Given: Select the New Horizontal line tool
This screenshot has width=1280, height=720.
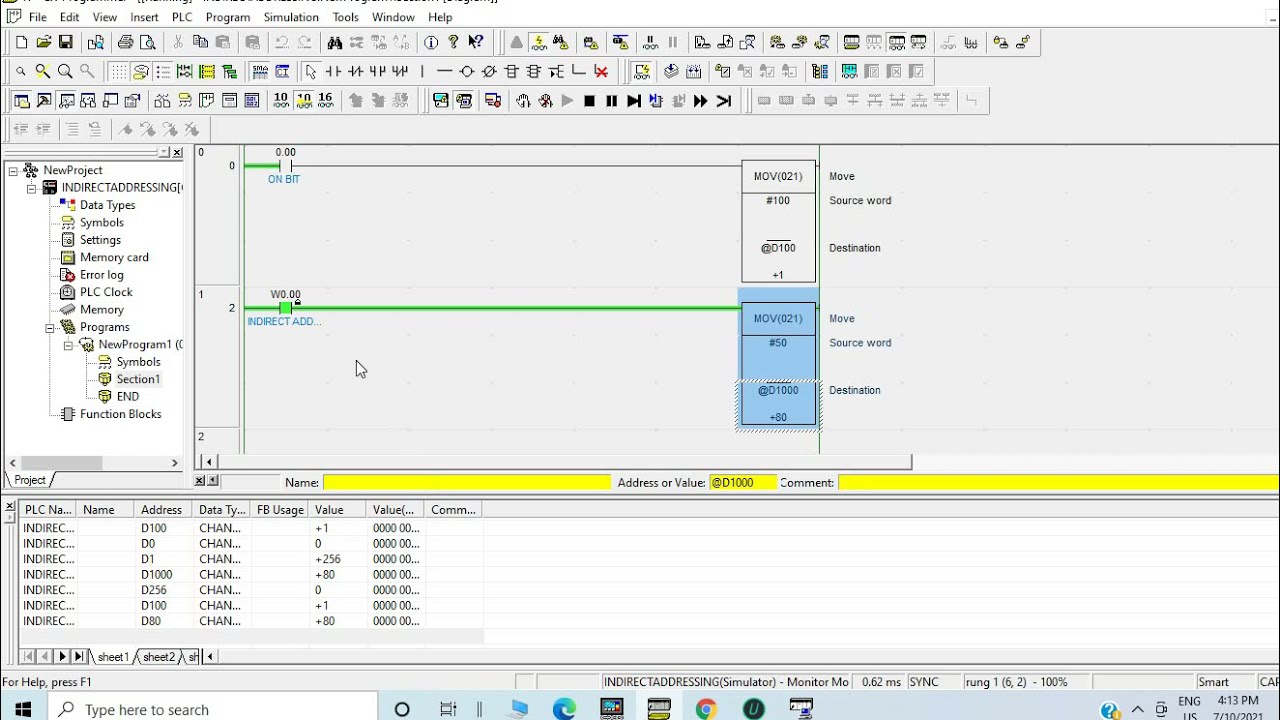Looking at the screenshot, I should 444,71.
